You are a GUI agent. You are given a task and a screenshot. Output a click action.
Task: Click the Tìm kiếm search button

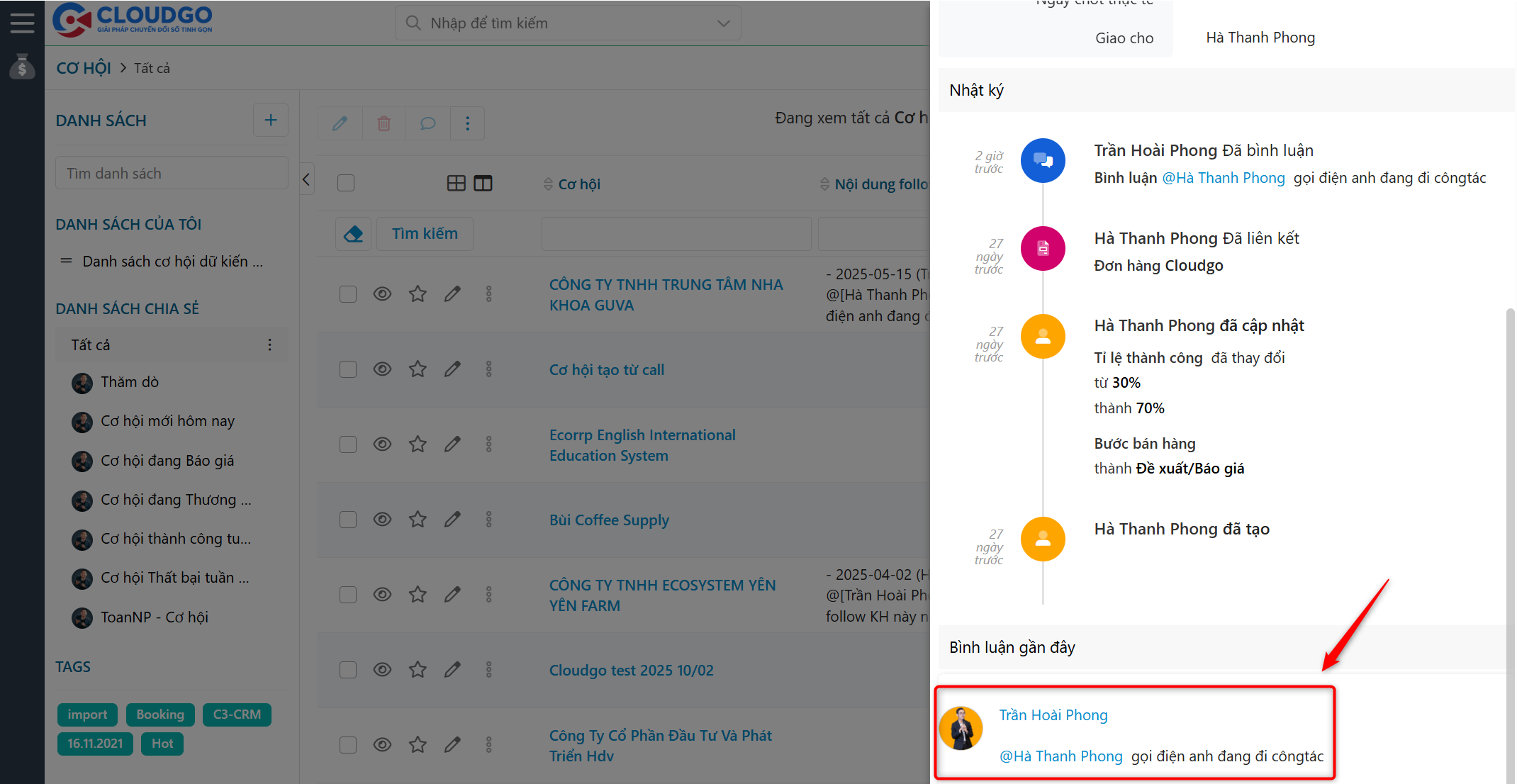[x=425, y=234]
